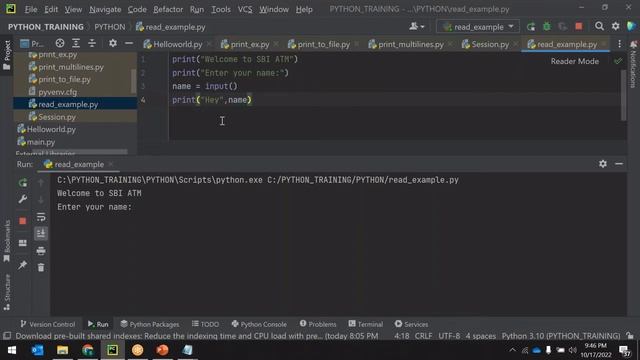Open File Explorer from taskbar
This screenshot has height=360, width=640.
tap(62, 350)
